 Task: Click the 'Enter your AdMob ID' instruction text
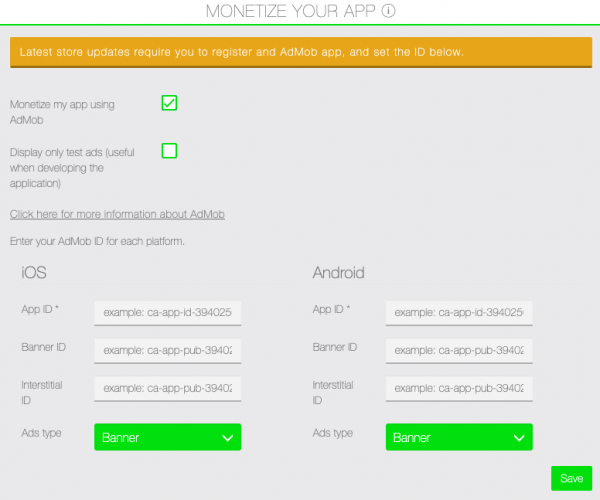coord(97,242)
